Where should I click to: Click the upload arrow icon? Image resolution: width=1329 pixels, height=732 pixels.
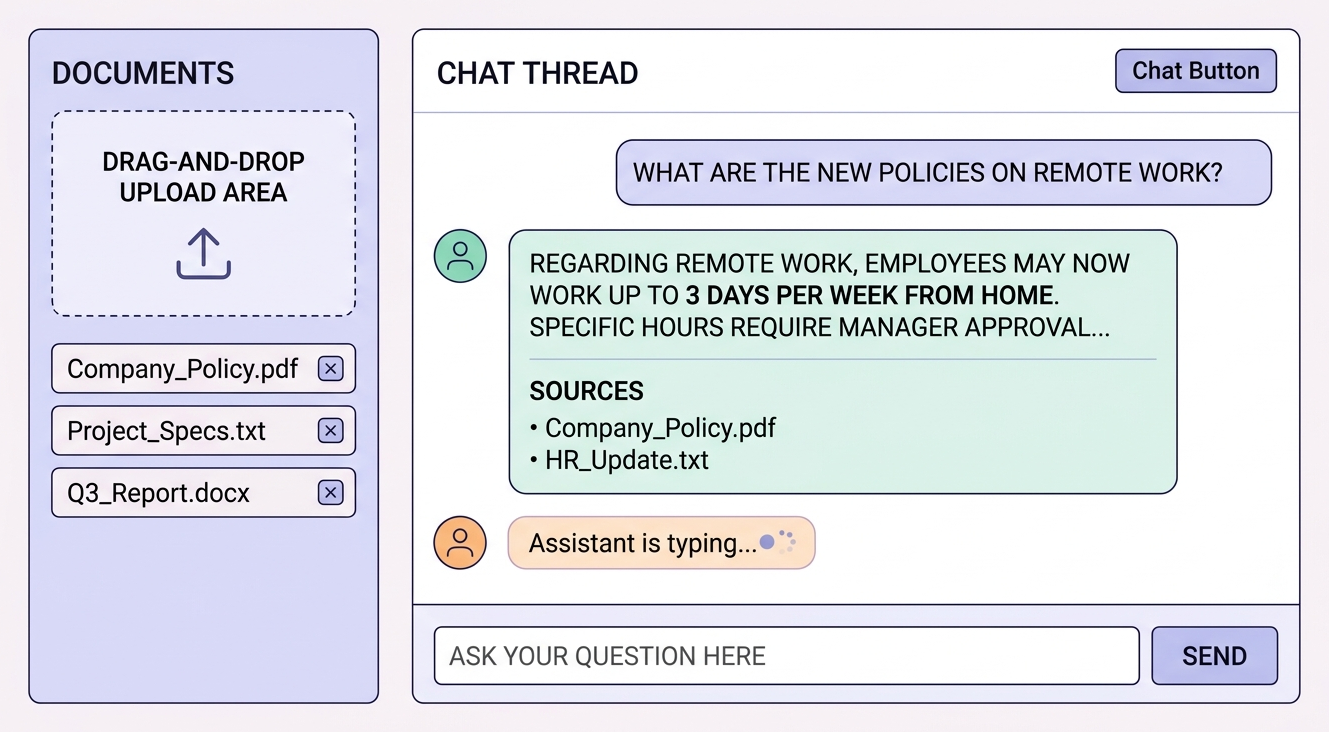(x=204, y=254)
